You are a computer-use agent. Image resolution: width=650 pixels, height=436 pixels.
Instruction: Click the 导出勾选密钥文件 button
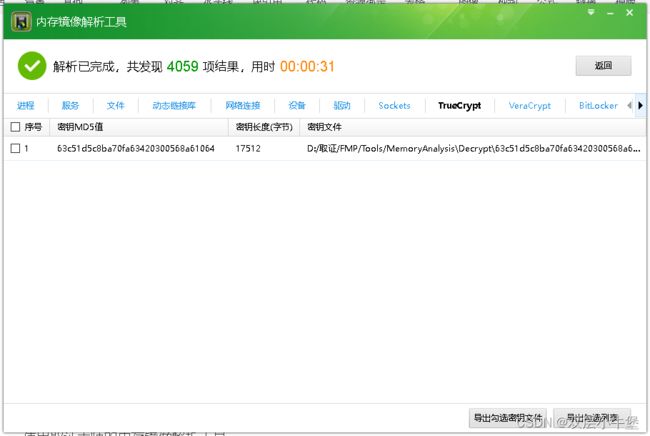point(508,418)
